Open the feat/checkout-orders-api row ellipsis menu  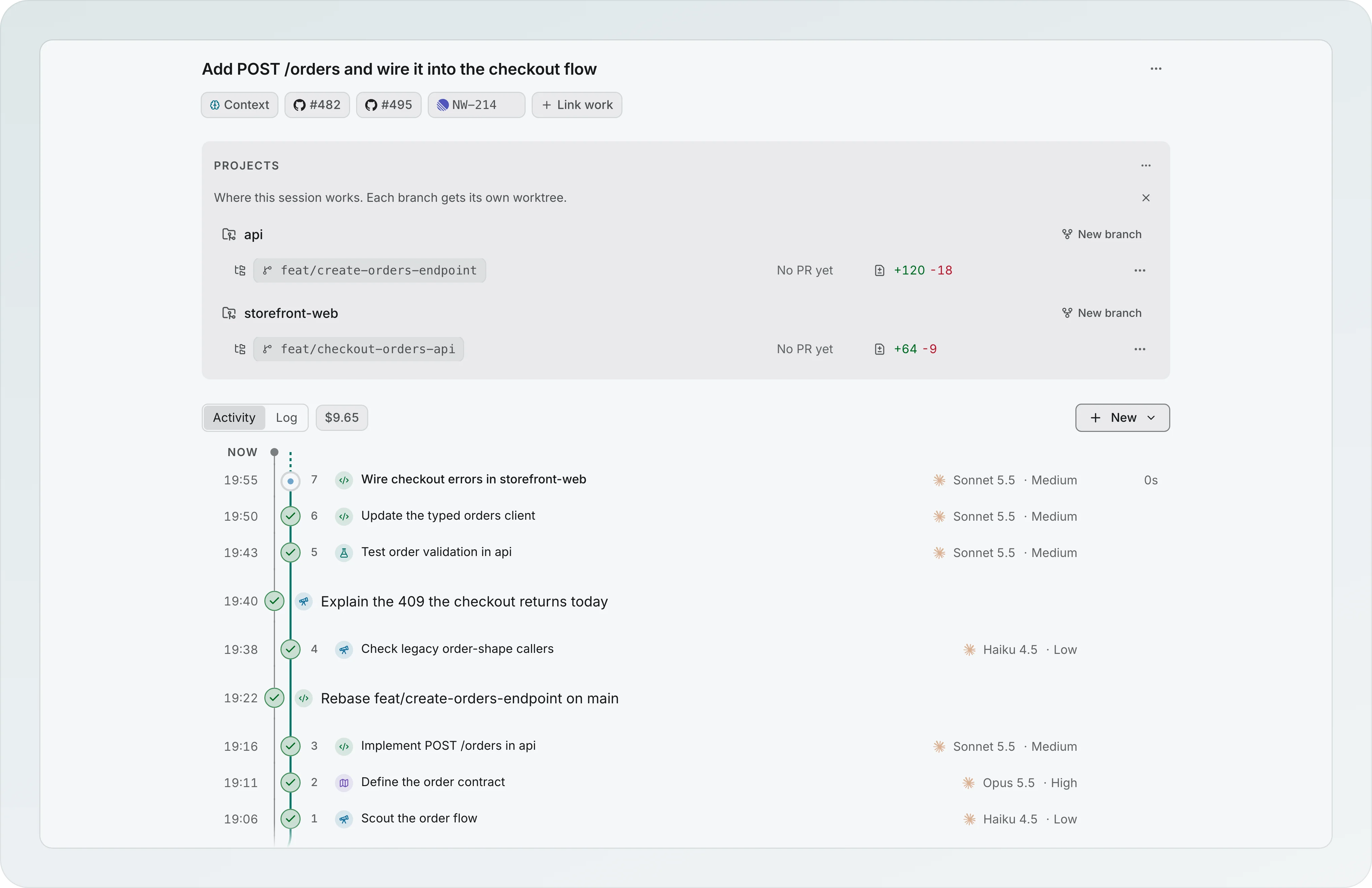tap(1140, 349)
